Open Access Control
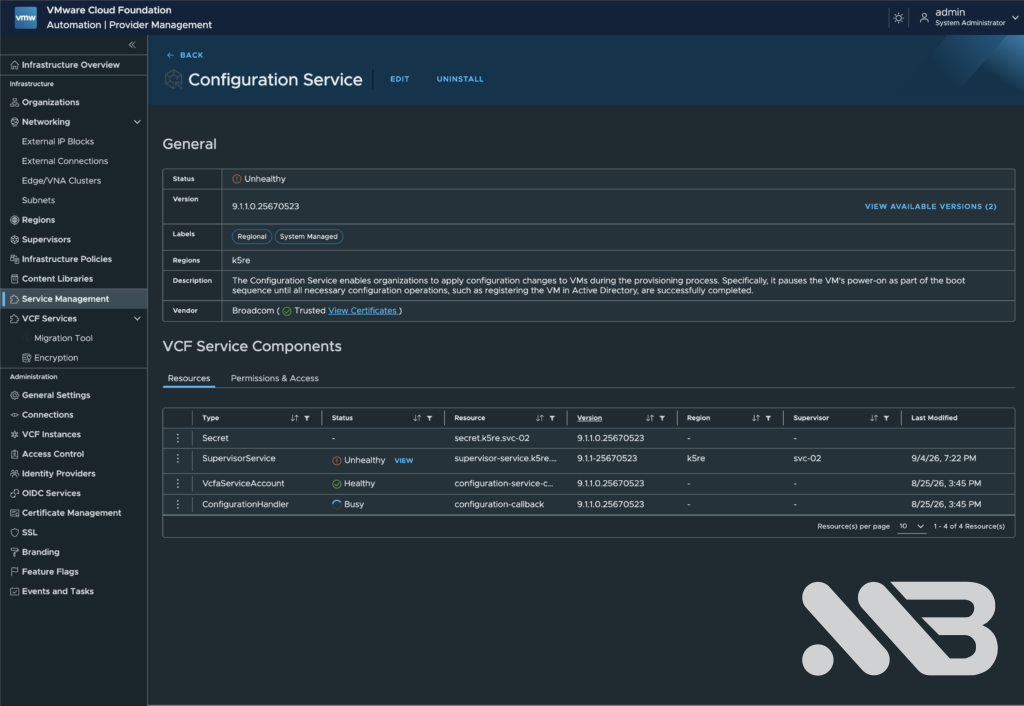The image size is (1024, 706). [x=52, y=454]
